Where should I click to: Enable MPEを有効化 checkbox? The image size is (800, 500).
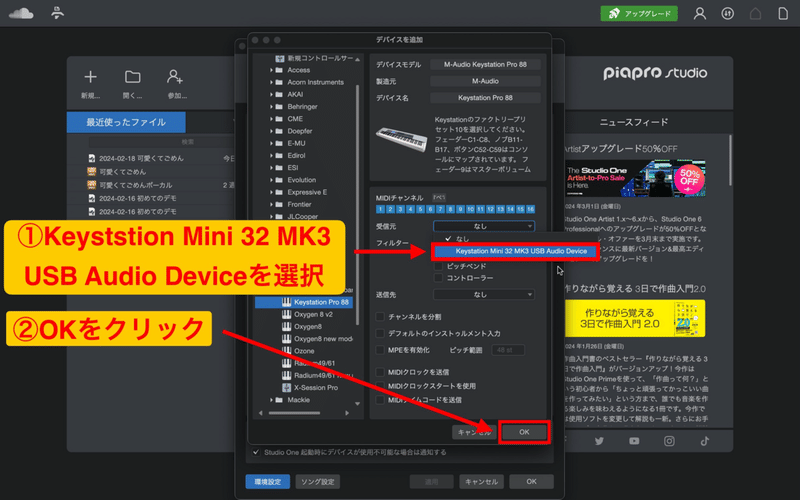pyautogui.click(x=380, y=350)
